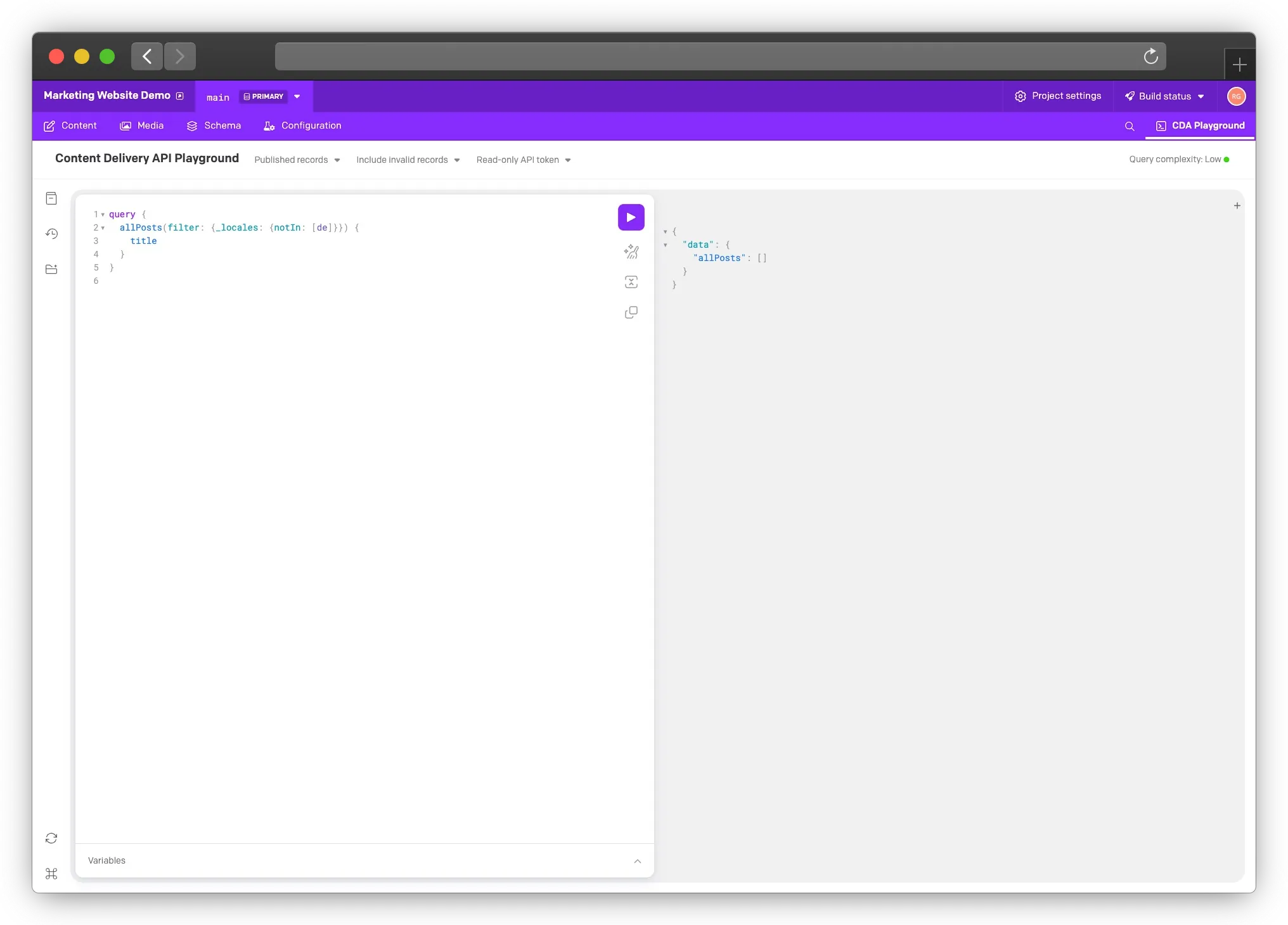The width and height of the screenshot is (1288, 925).
Task: Open the documentation explorer sidebar icon
Action: tap(51, 198)
